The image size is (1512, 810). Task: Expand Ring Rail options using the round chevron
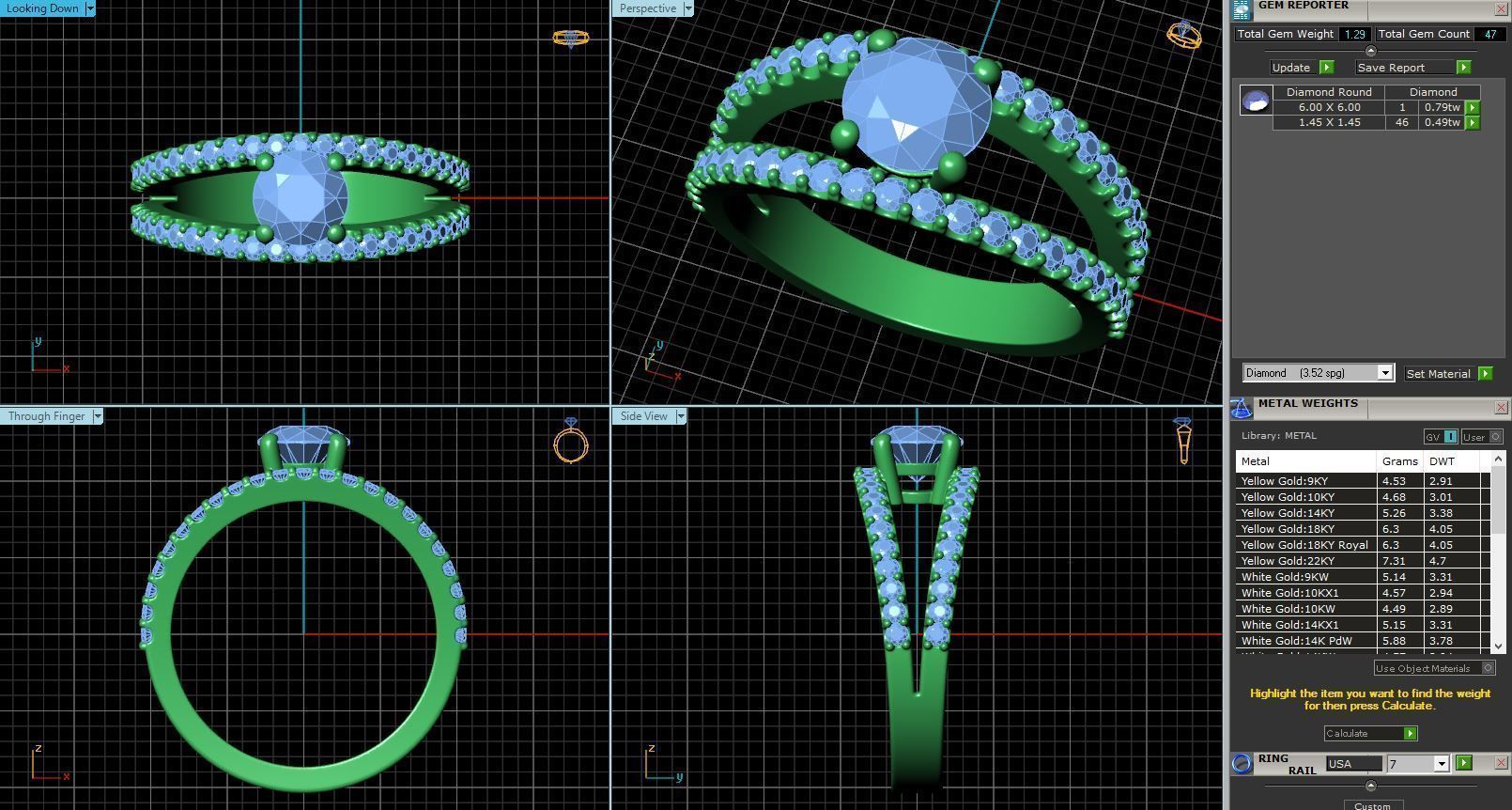click(x=1369, y=786)
